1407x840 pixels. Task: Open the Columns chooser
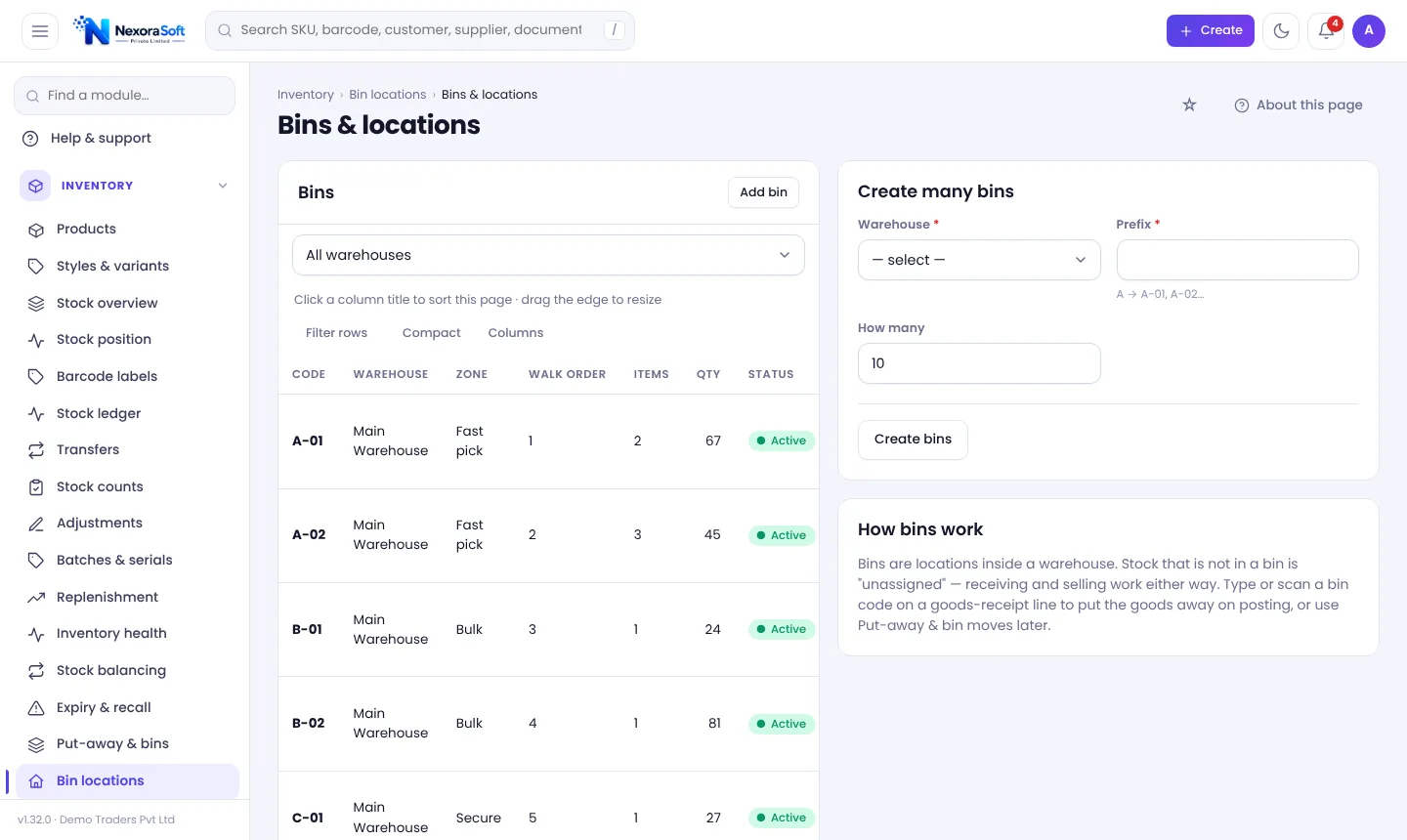[x=516, y=333]
